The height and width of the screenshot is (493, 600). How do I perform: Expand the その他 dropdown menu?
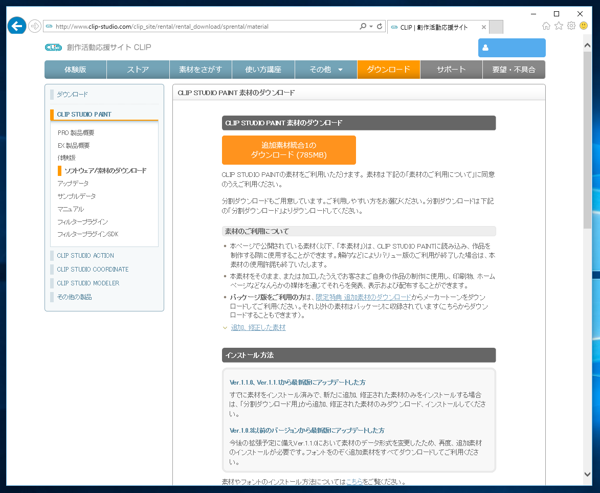coord(326,69)
